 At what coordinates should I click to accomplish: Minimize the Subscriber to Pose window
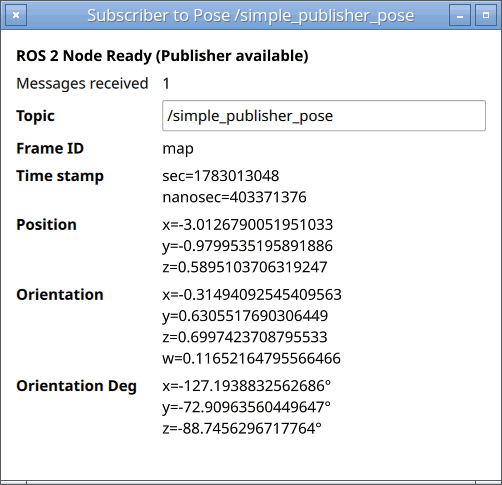coord(460,15)
